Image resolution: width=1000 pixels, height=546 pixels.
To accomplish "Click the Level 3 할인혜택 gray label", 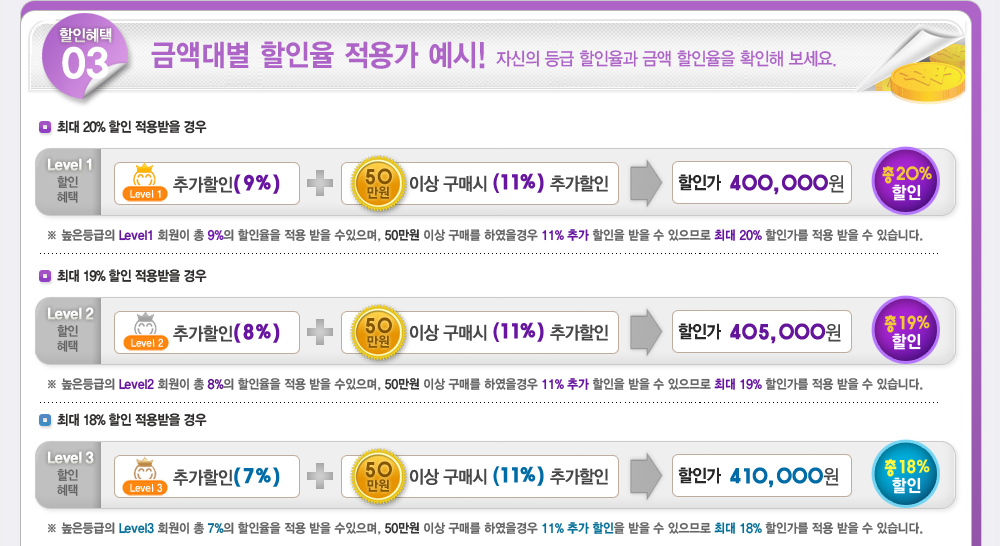I will 68,475.
